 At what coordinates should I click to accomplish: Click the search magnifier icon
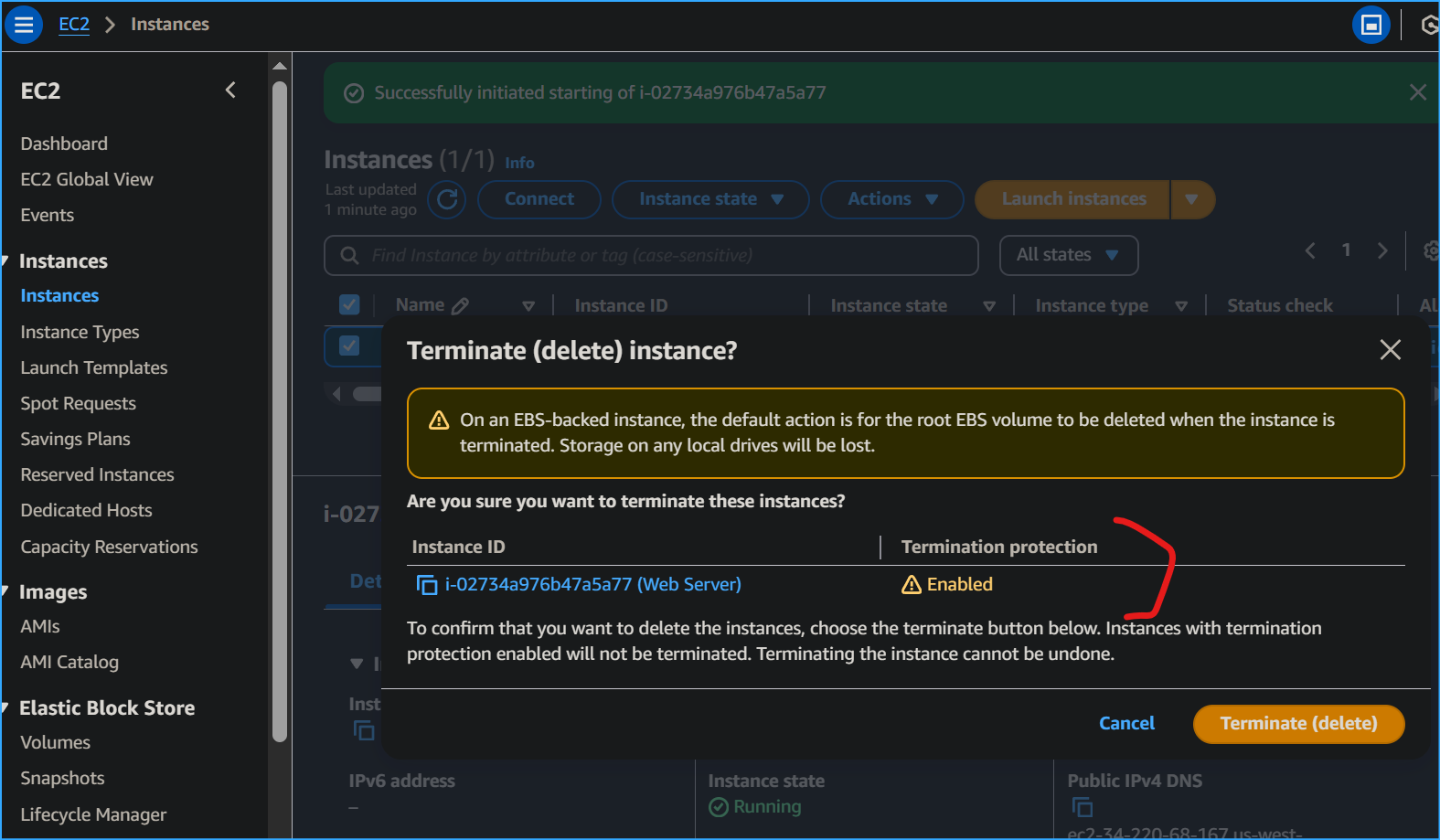349,255
